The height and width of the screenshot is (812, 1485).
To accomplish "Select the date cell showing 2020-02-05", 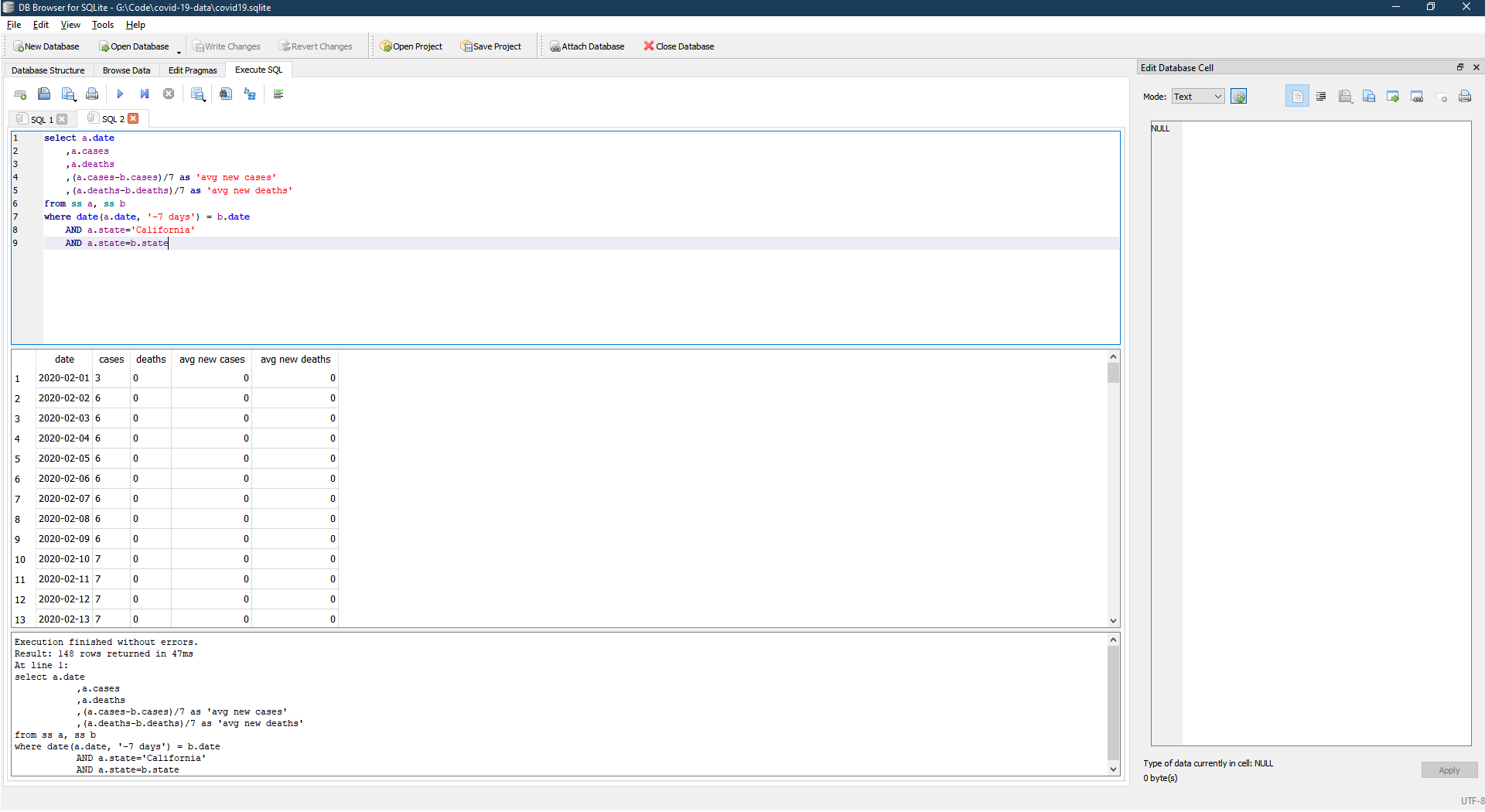I will tap(64, 458).
